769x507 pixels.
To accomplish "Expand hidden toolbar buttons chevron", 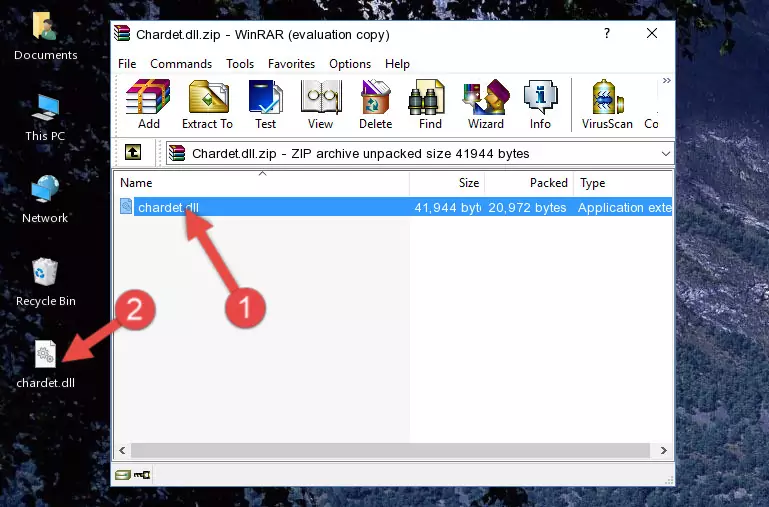I will pos(666,81).
